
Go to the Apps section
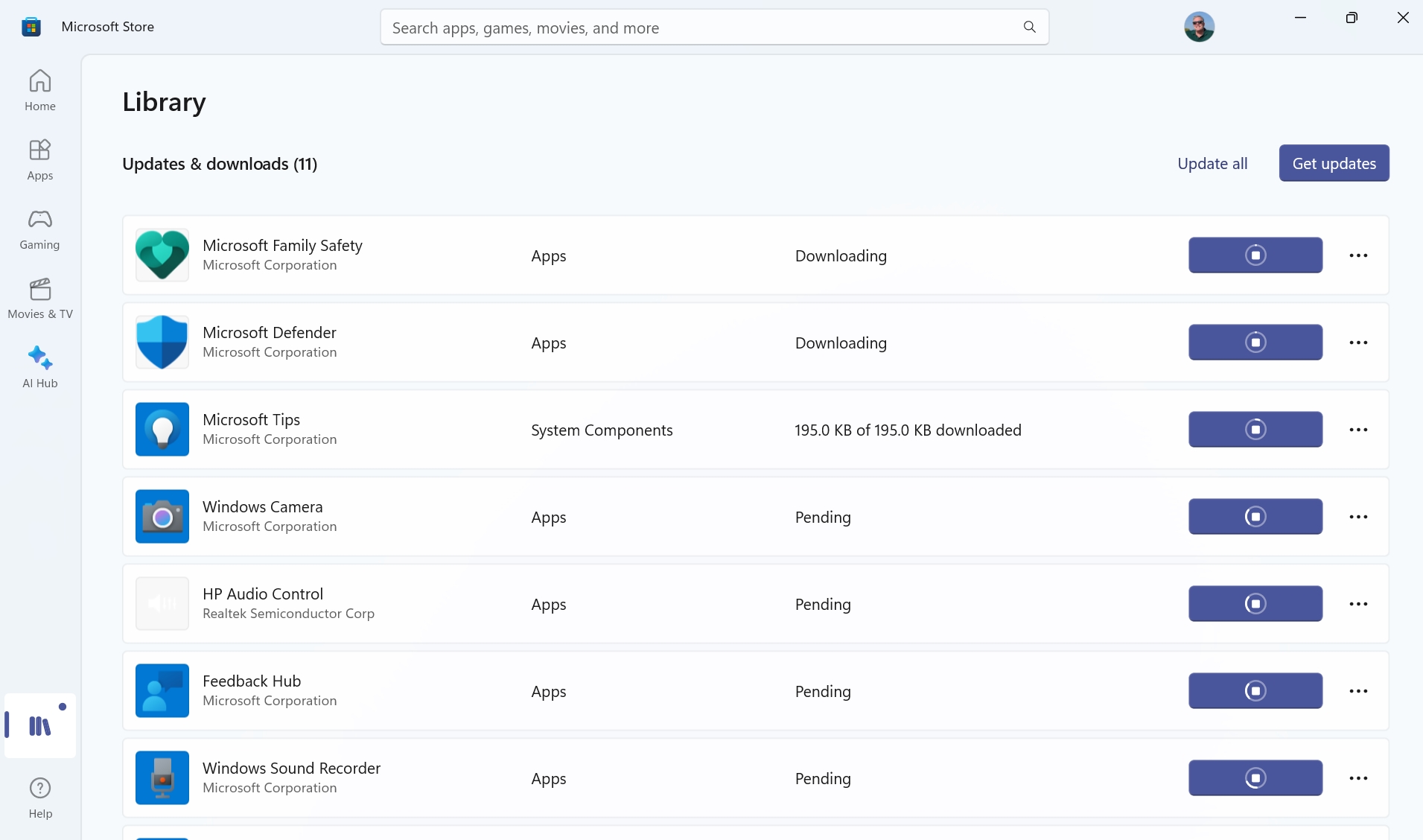40,159
